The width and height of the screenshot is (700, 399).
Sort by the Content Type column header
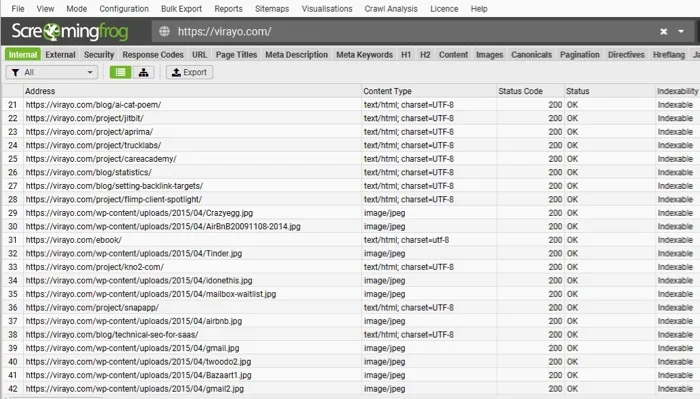pos(429,91)
